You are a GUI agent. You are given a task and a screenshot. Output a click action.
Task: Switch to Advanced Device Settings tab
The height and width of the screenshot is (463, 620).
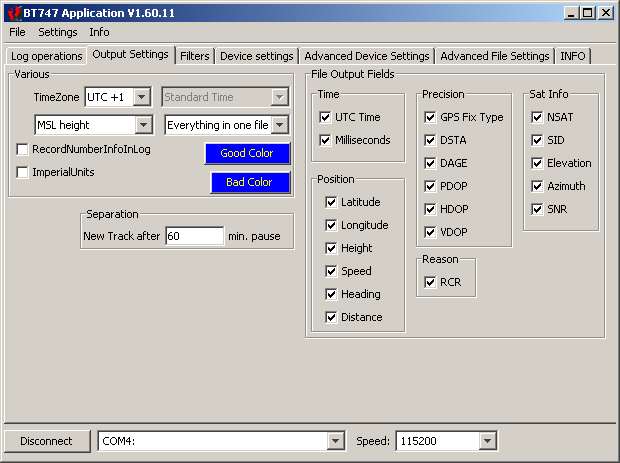tap(367, 56)
